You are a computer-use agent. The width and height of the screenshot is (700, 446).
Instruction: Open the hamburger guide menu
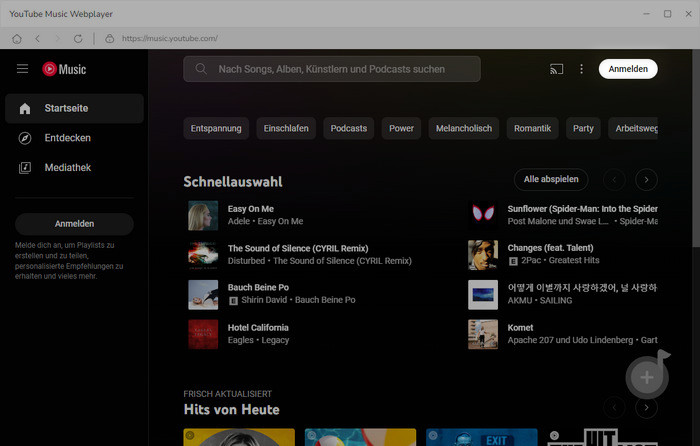coord(22,69)
